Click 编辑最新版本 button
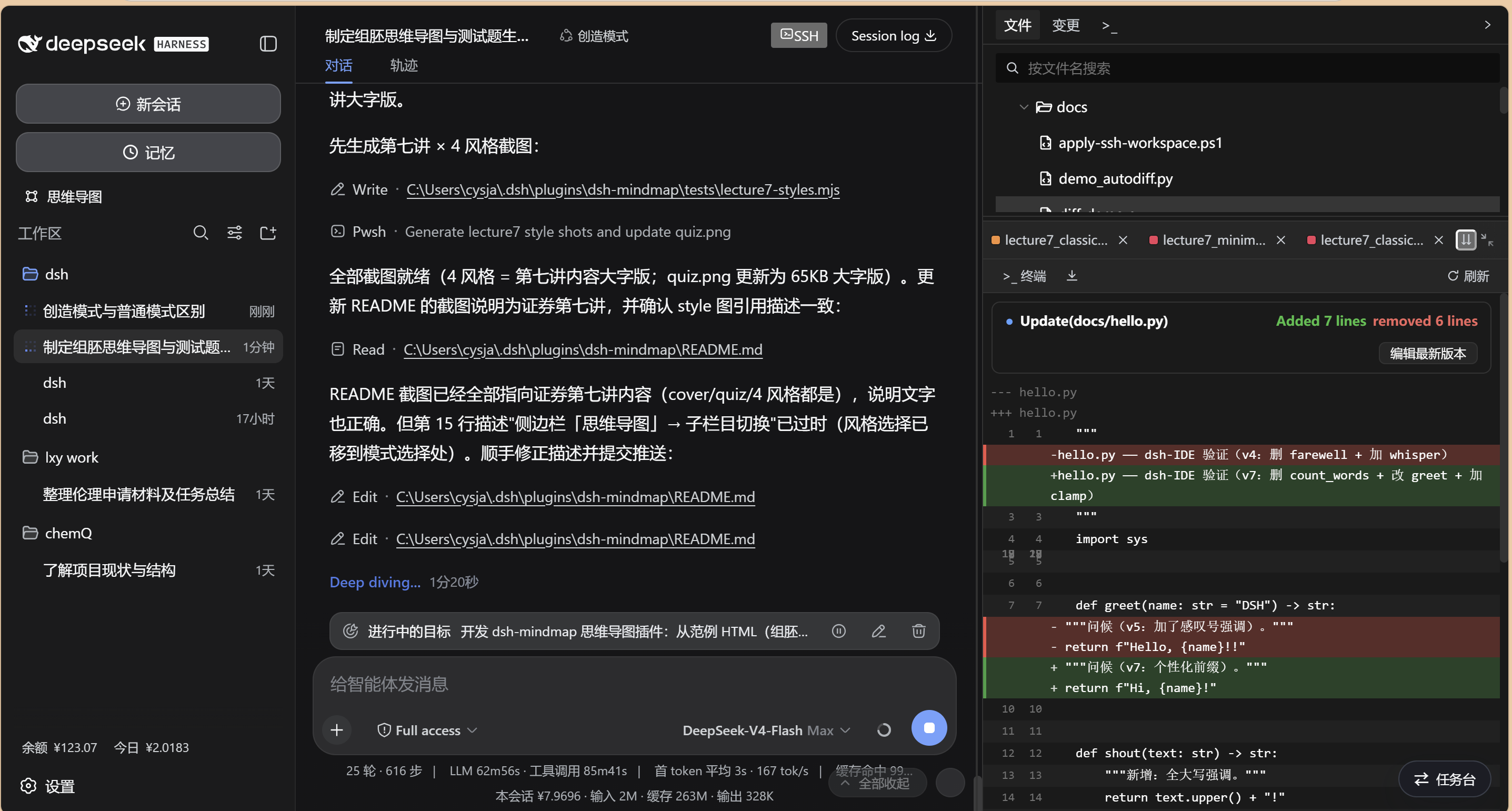The width and height of the screenshot is (1512, 811). (1427, 353)
